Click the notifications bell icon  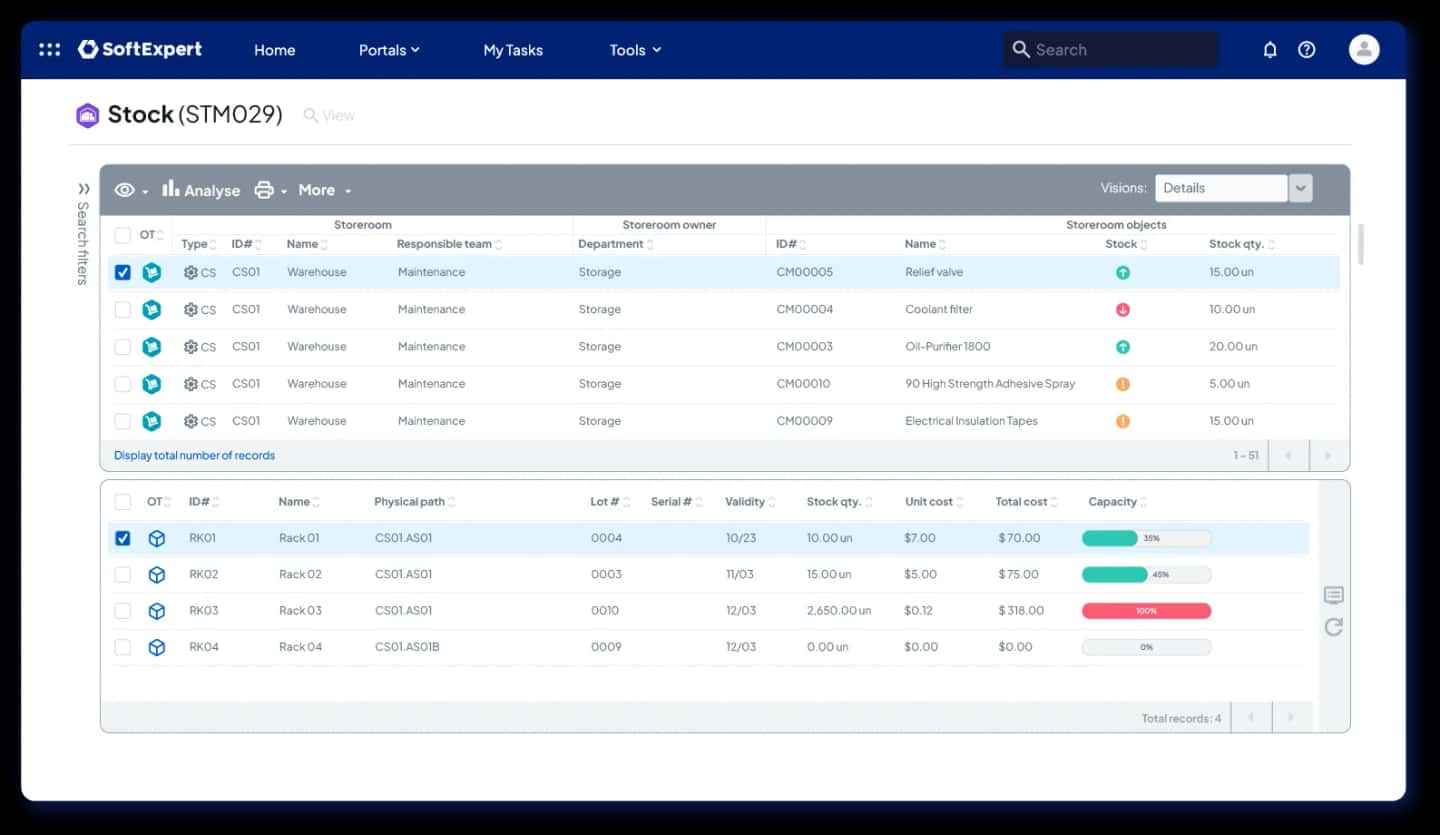coord(1270,49)
